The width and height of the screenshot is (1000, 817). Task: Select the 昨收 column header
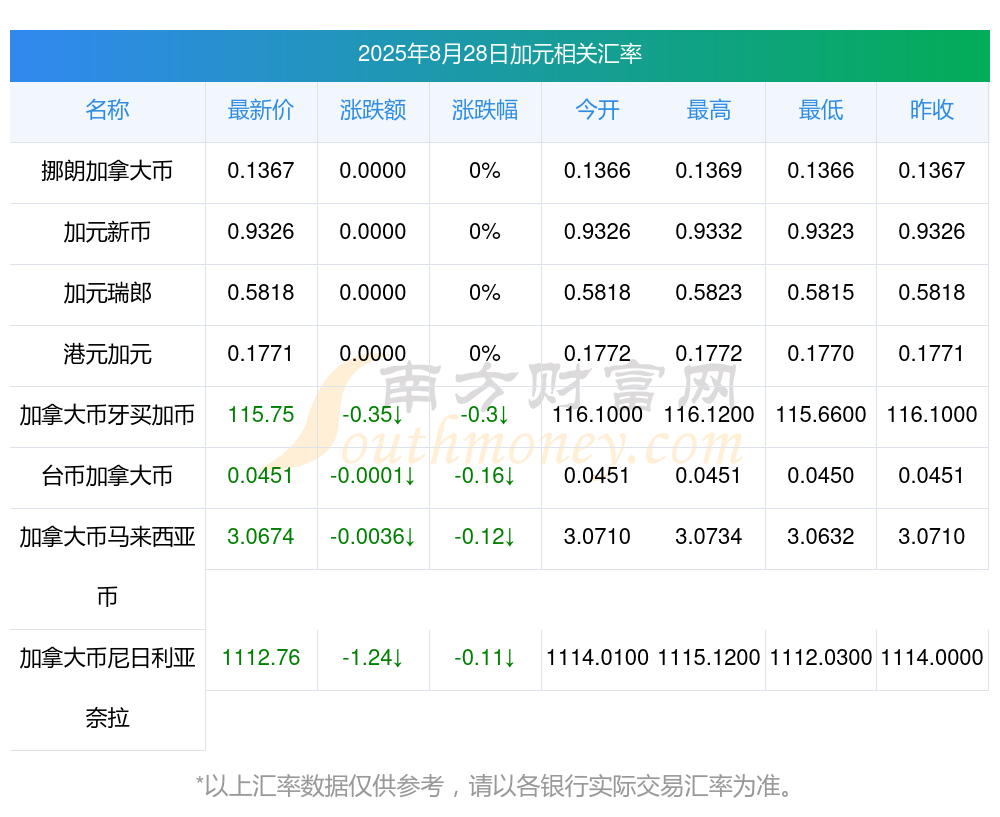click(x=932, y=110)
